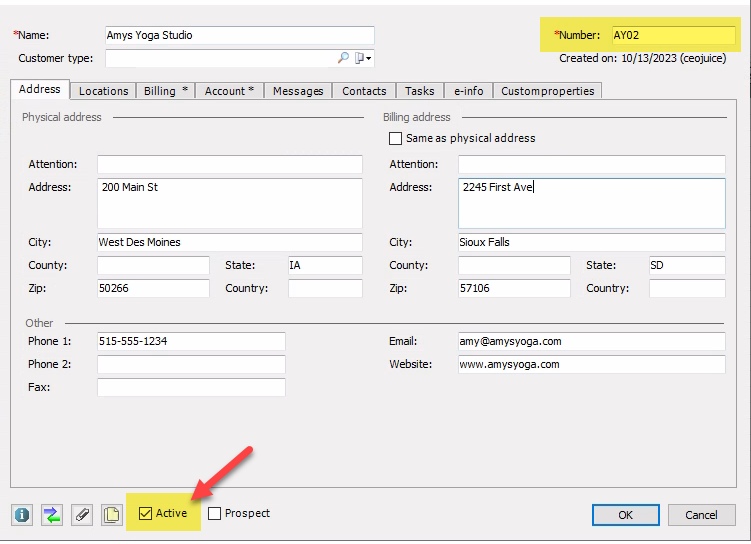The image size is (751, 544).
Task: Click the Created on 10/13/2023 text
Action: 643,58
